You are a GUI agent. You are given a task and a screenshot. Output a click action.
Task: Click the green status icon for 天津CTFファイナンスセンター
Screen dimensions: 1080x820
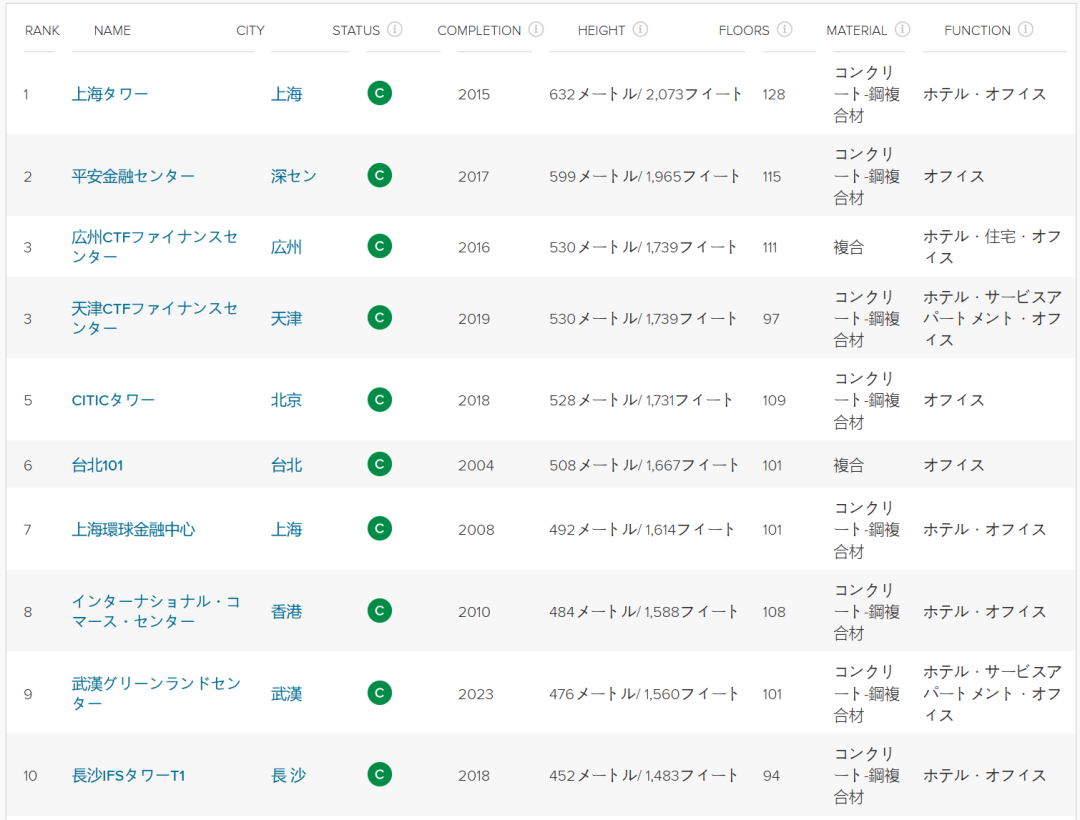tap(380, 318)
